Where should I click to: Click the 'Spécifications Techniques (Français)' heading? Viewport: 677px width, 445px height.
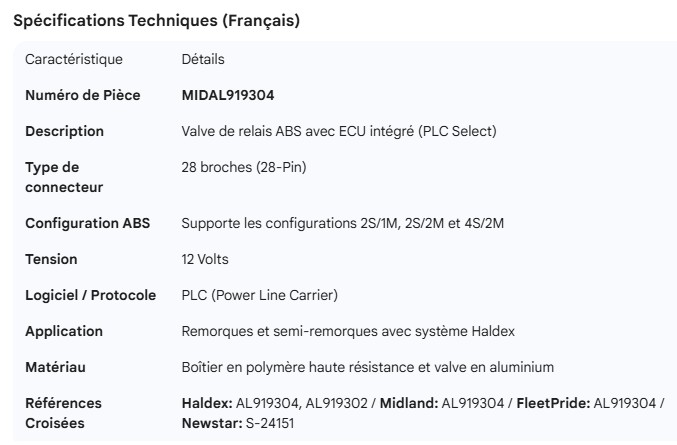tap(156, 20)
